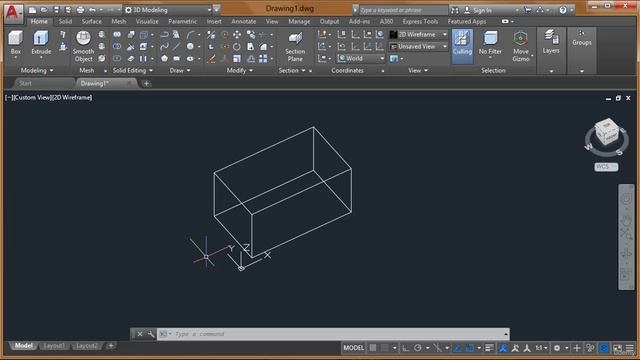Switch to the Express Tools tab
This screenshot has height=360, width=640.
point(420,21)
